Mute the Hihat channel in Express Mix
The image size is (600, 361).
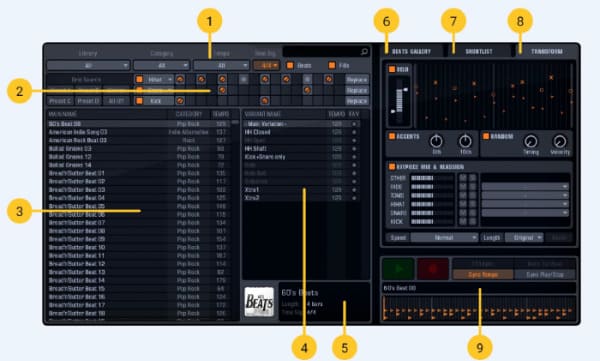[x=463, y=204]
